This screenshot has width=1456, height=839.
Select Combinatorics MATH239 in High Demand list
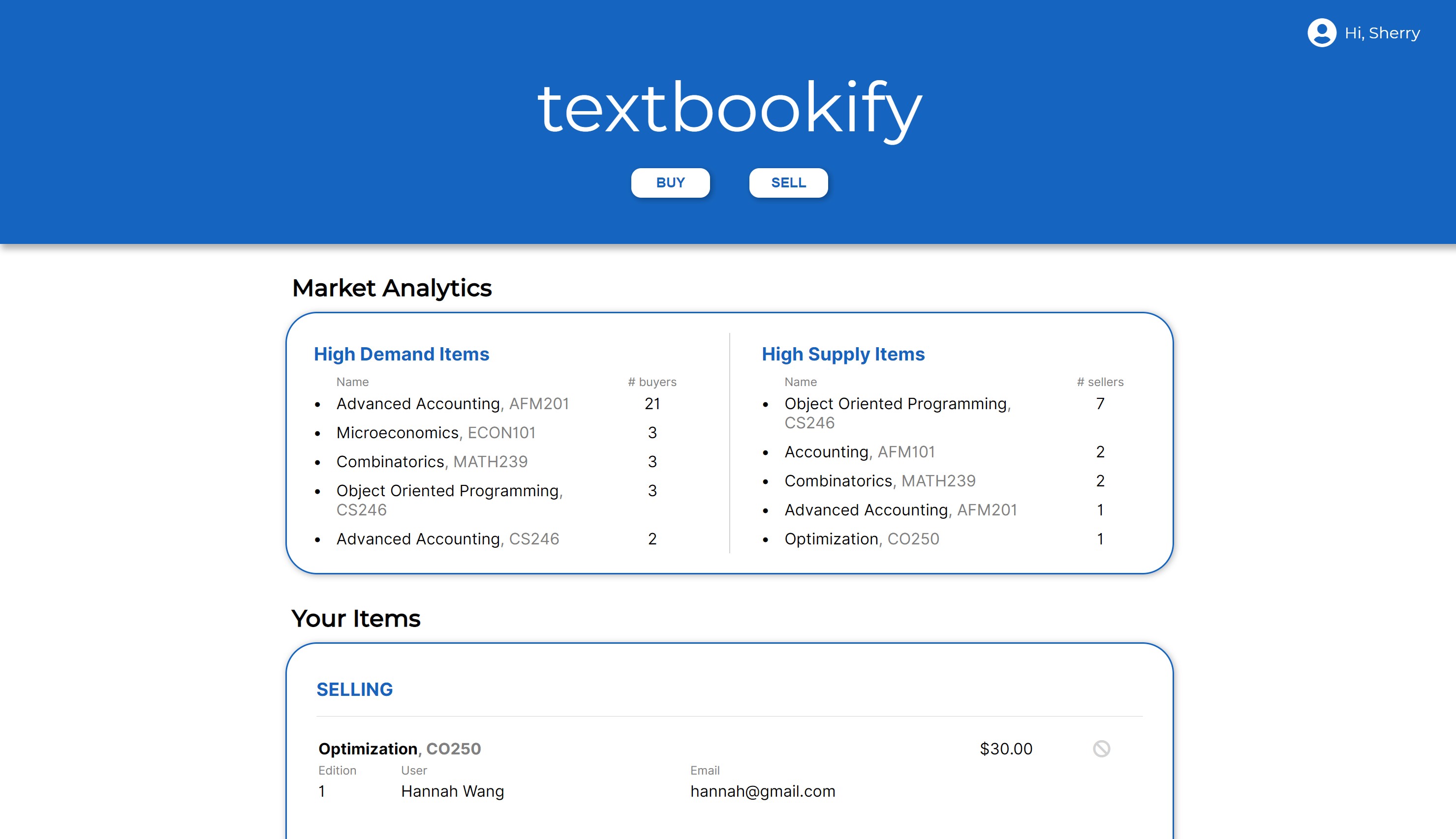(x=431, y=461)
